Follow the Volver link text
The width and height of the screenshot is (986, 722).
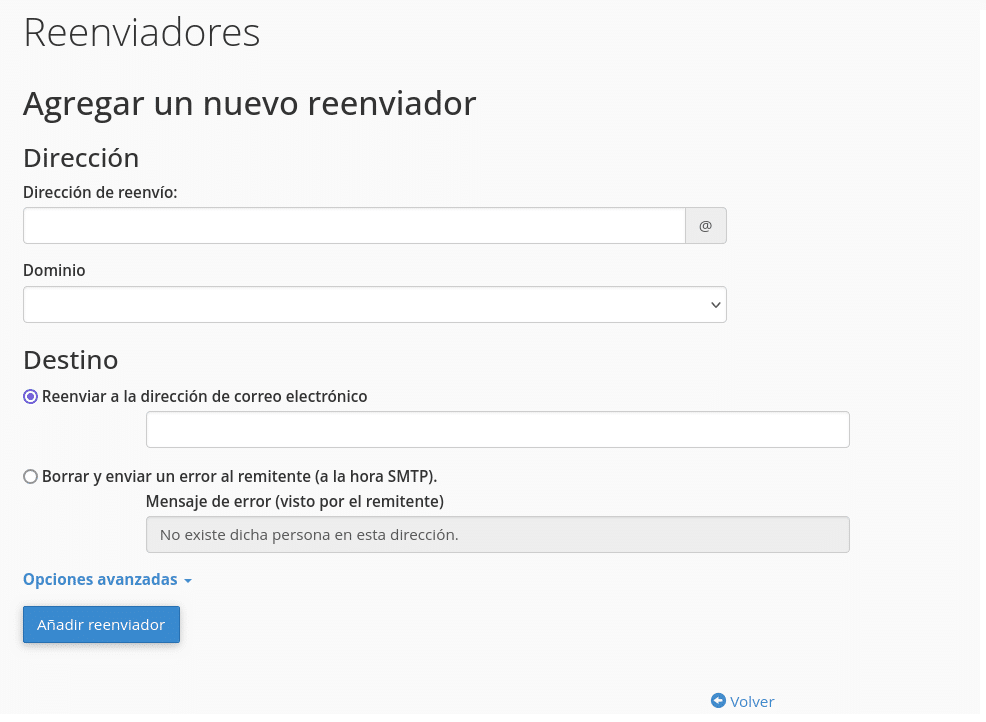click(x=752, y=702)
